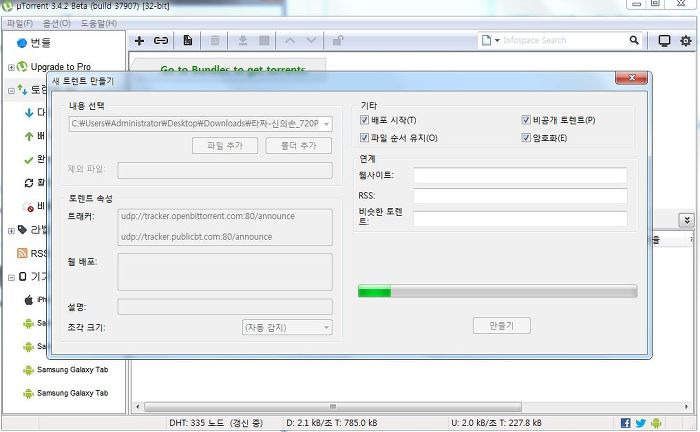Open Preferences gear icon
700x432 pixels.
(686, 41)
